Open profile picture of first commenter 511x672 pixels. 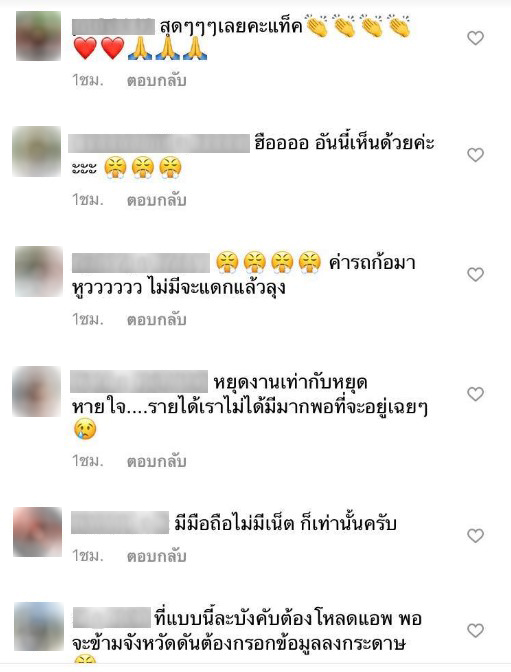pos(39,36)
